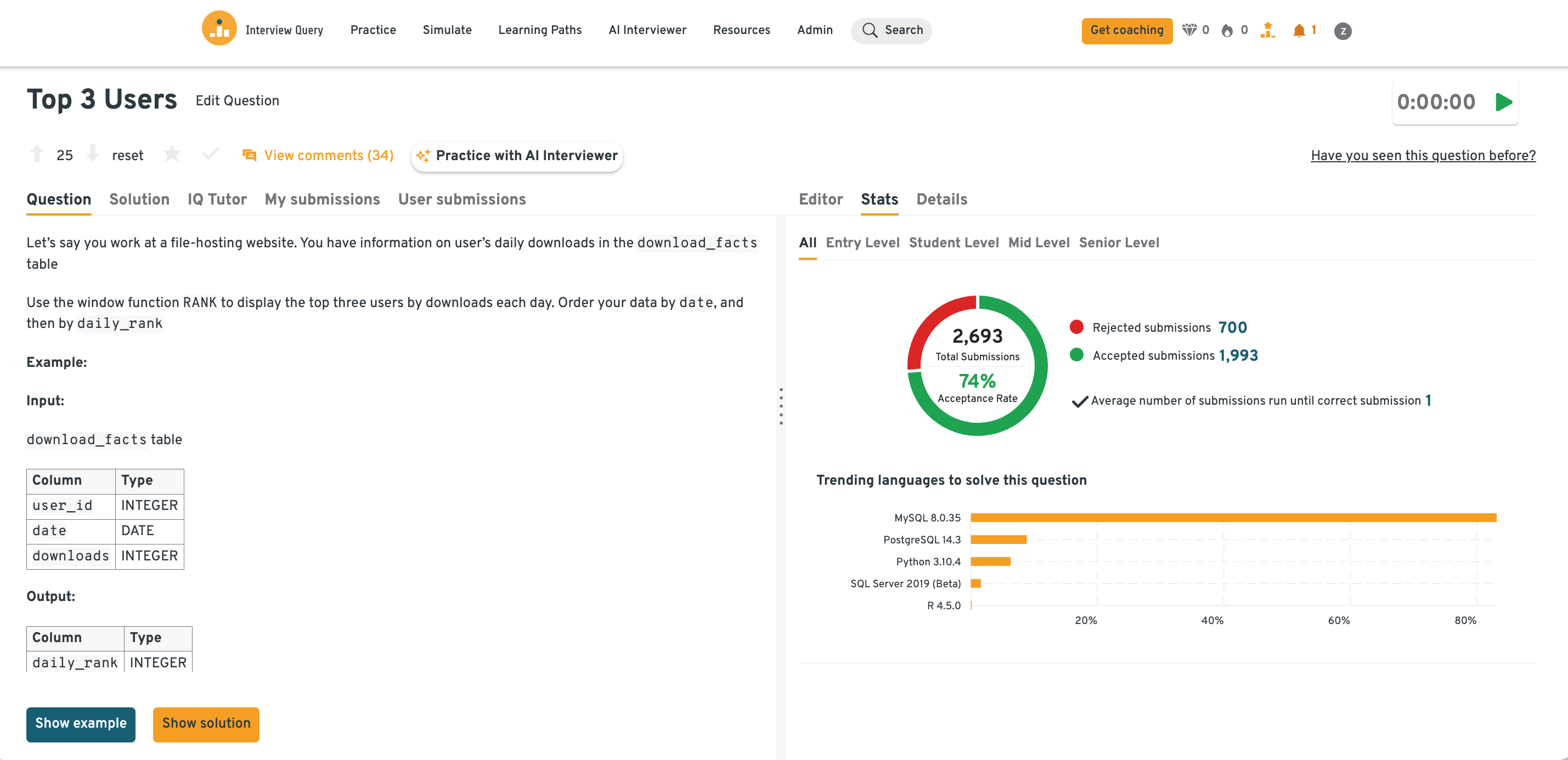1568x760 pixels.
Task: Start the timer with the play button
Action: [x=1503, y=102]
